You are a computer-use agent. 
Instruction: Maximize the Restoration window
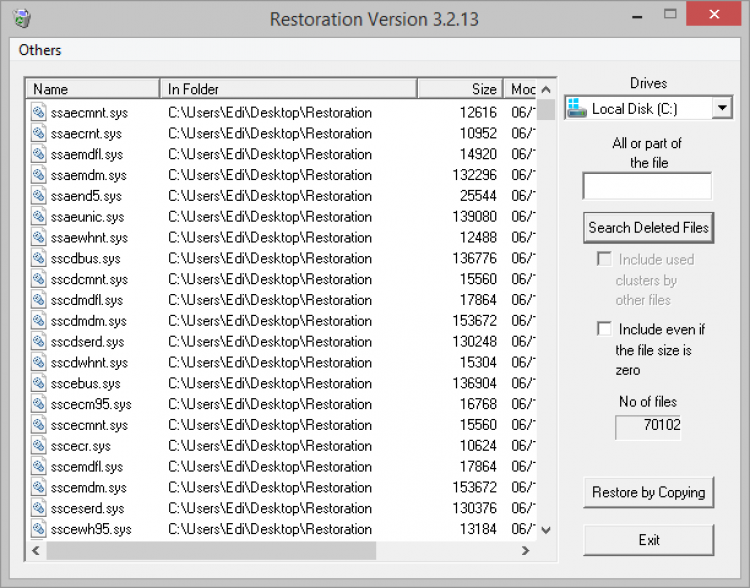[x=670, y=14]
